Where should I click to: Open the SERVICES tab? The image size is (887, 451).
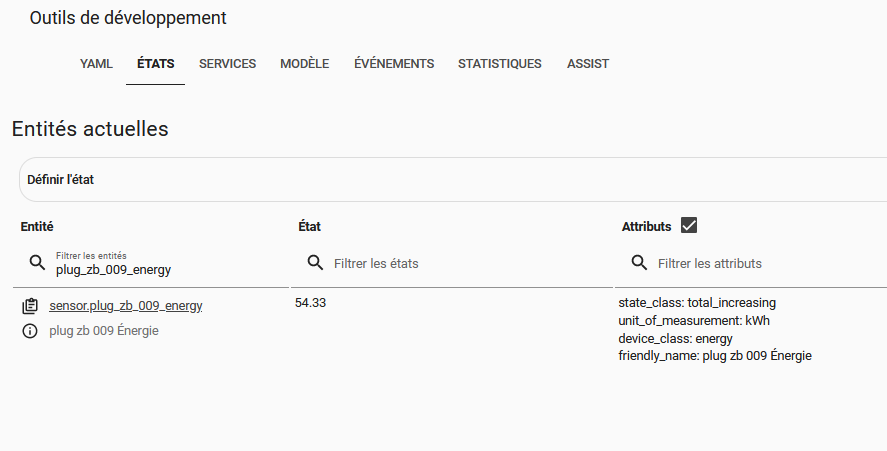click(x=227, y=64)
